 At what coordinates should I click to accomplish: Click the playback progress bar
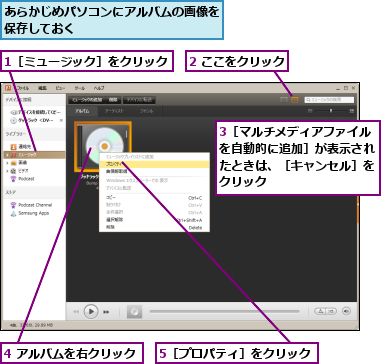[224, 311]
